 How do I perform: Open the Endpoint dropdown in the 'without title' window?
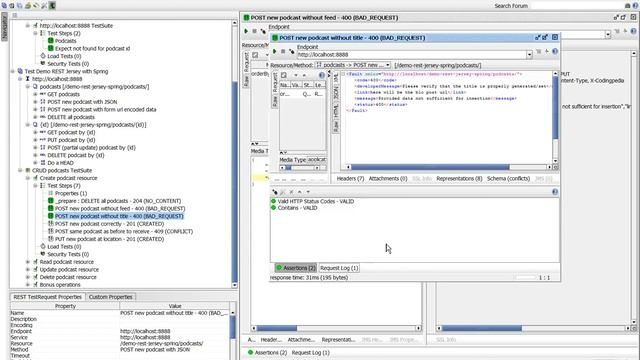coord(529,55)
